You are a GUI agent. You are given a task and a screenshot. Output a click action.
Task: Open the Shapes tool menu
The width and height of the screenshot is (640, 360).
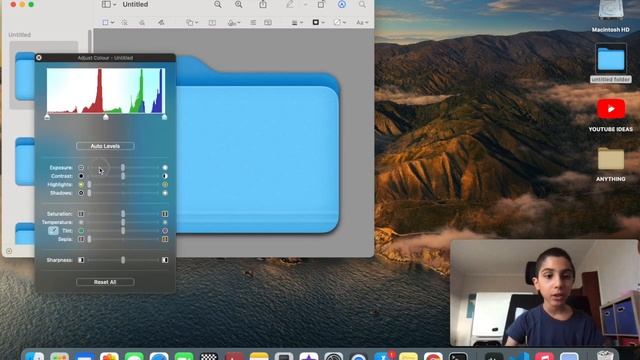click(191, 22)
